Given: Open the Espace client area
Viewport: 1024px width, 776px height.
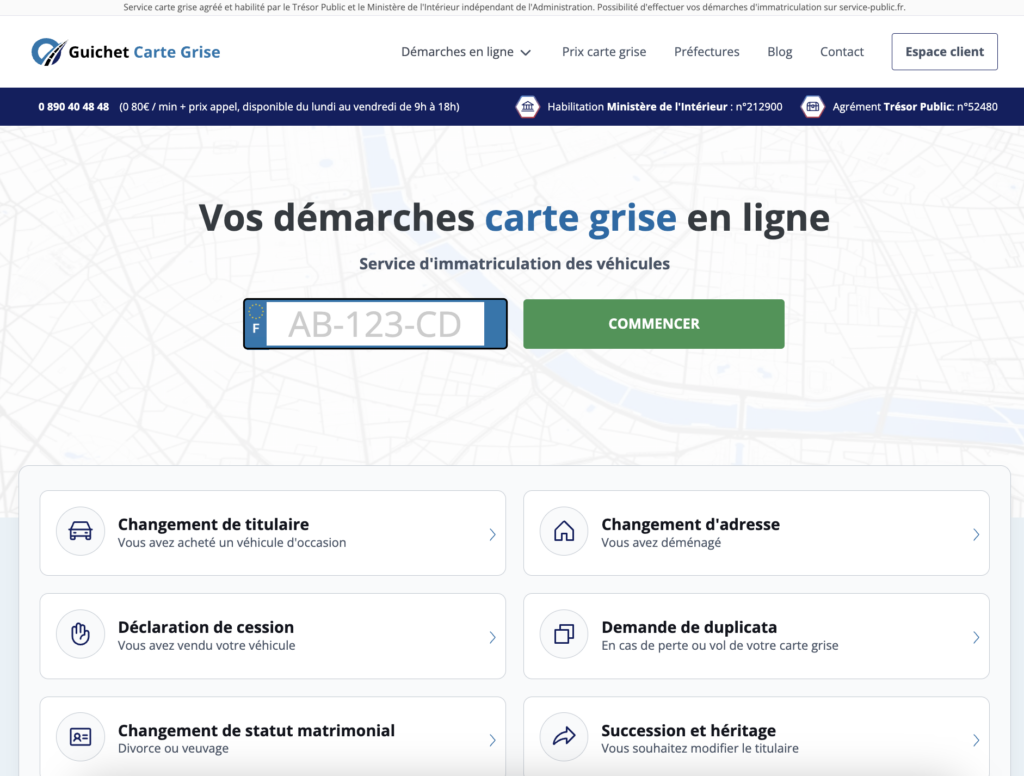Looking at the screenshot, I should click(x=943, y=51).
